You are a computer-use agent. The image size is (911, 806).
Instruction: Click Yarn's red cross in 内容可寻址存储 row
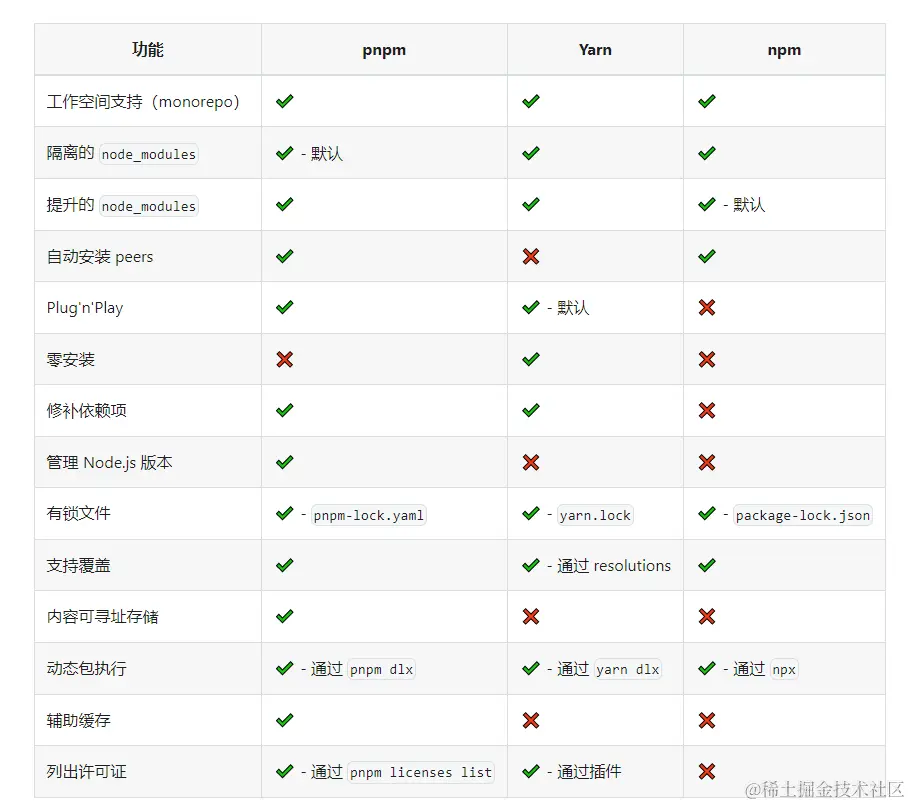point(531,616)
